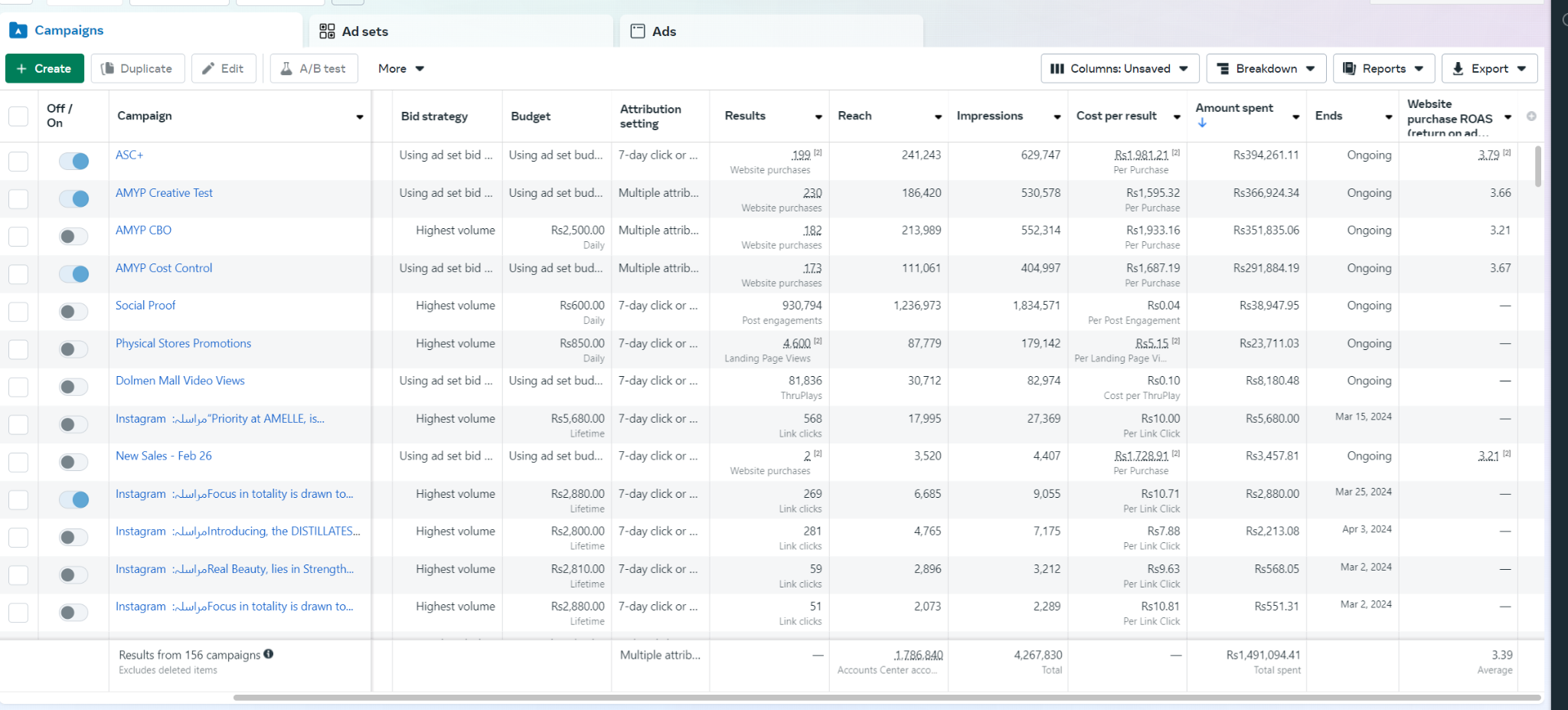
Task: Open the AMYP Creative Test campaign
Action: (x=164, y=193)
